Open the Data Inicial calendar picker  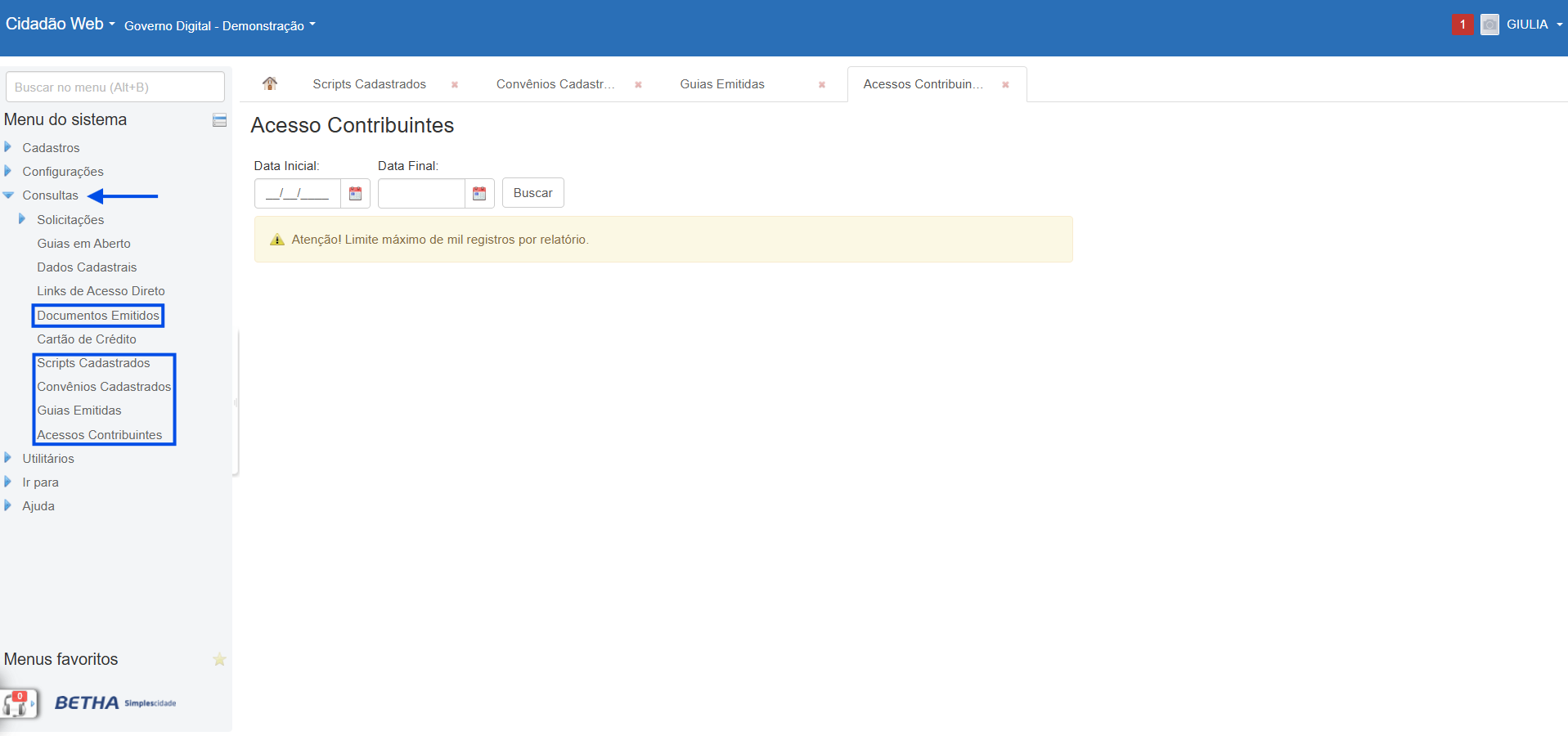355,194
